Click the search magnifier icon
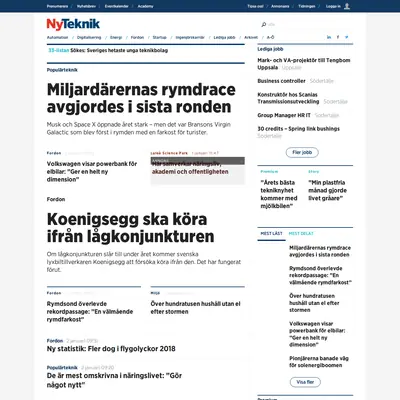Image resolution: width=400 pixels, height=400 pixels. point(264,24)
